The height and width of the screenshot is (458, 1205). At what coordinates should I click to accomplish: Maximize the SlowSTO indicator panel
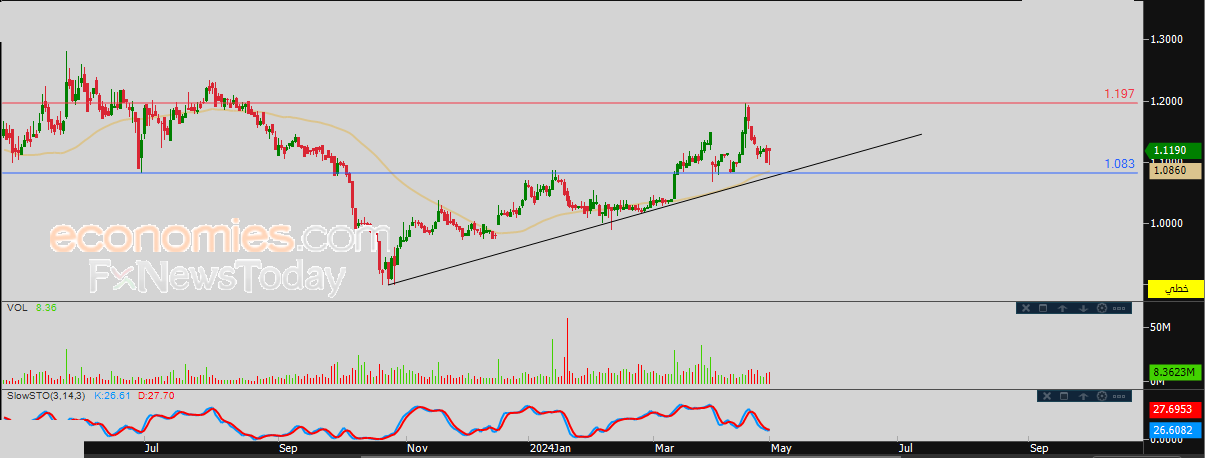point(1064,396)
